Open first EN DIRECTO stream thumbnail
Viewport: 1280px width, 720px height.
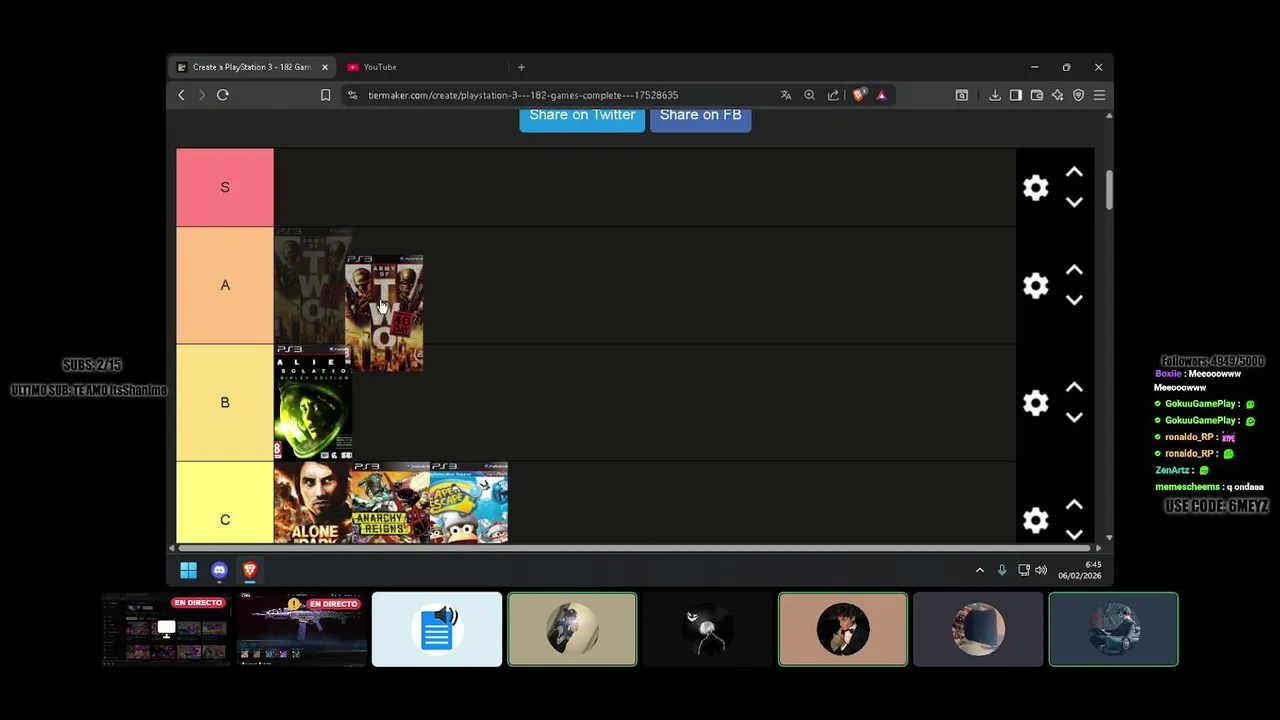pyautogui.click(x=166, y=629)
